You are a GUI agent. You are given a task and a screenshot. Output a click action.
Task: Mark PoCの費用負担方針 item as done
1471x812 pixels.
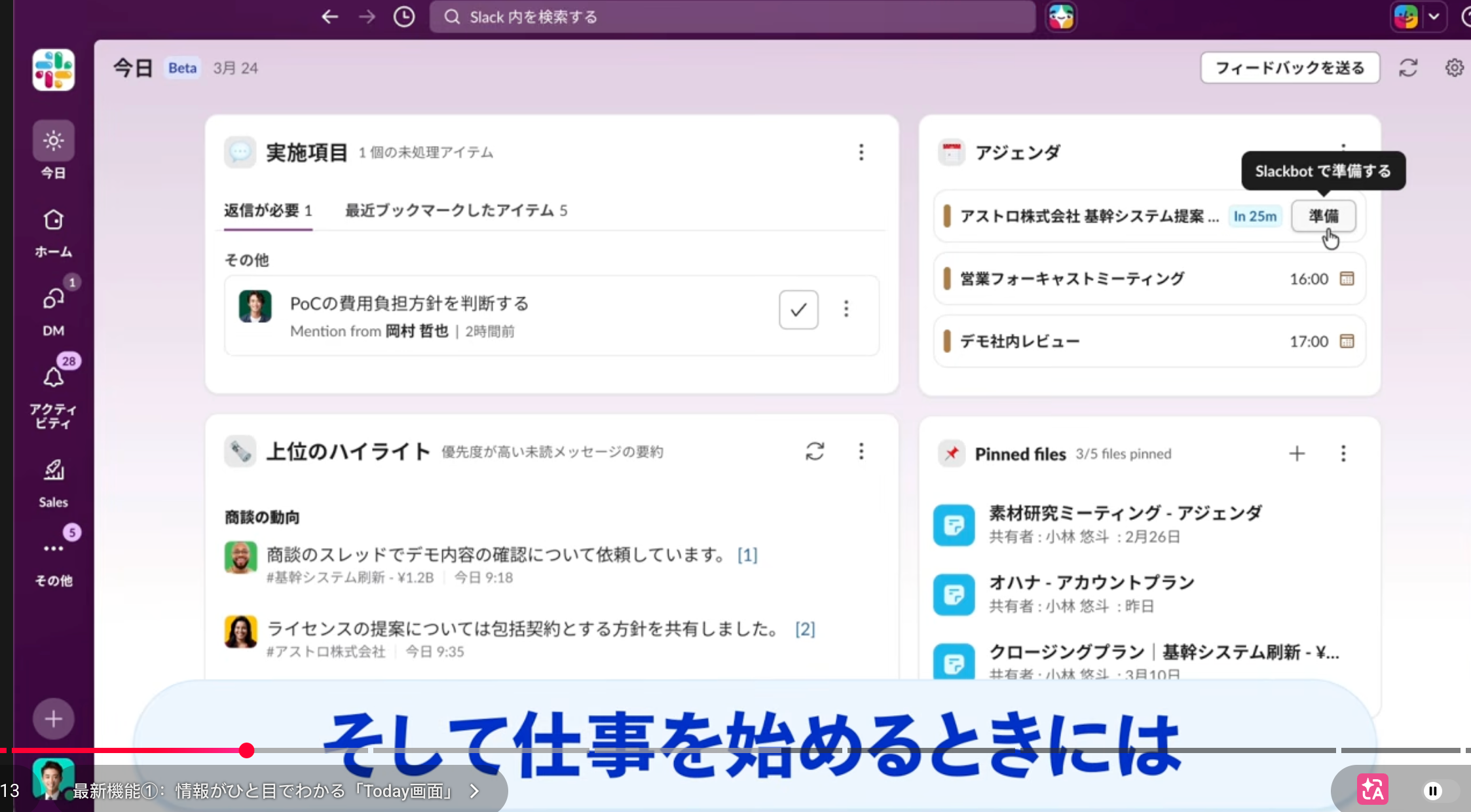pos(798,309)
